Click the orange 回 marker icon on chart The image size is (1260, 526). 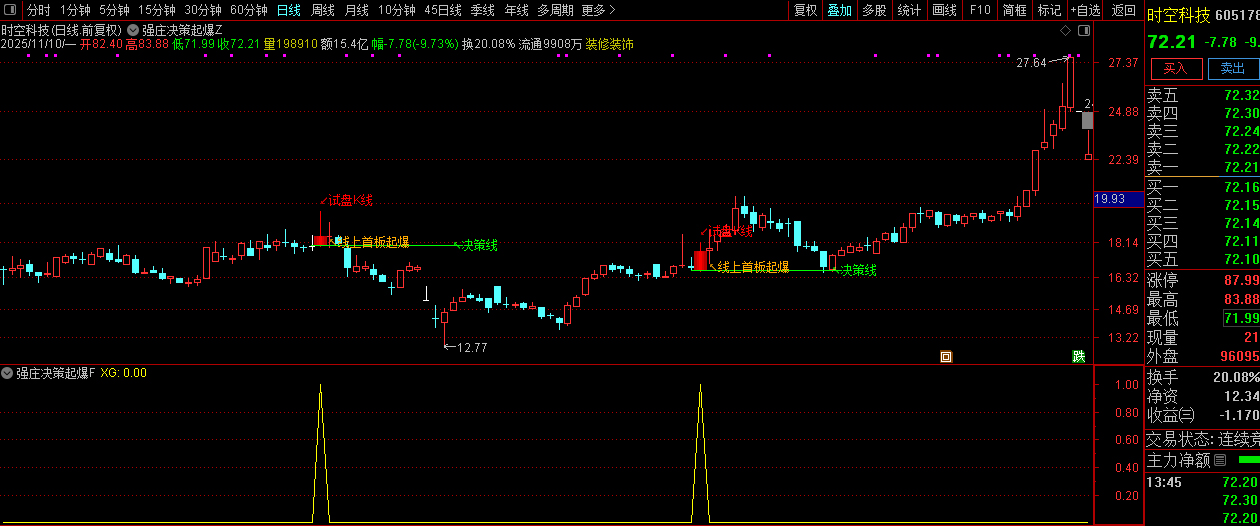pyautogui.click(x=946, y=356)
